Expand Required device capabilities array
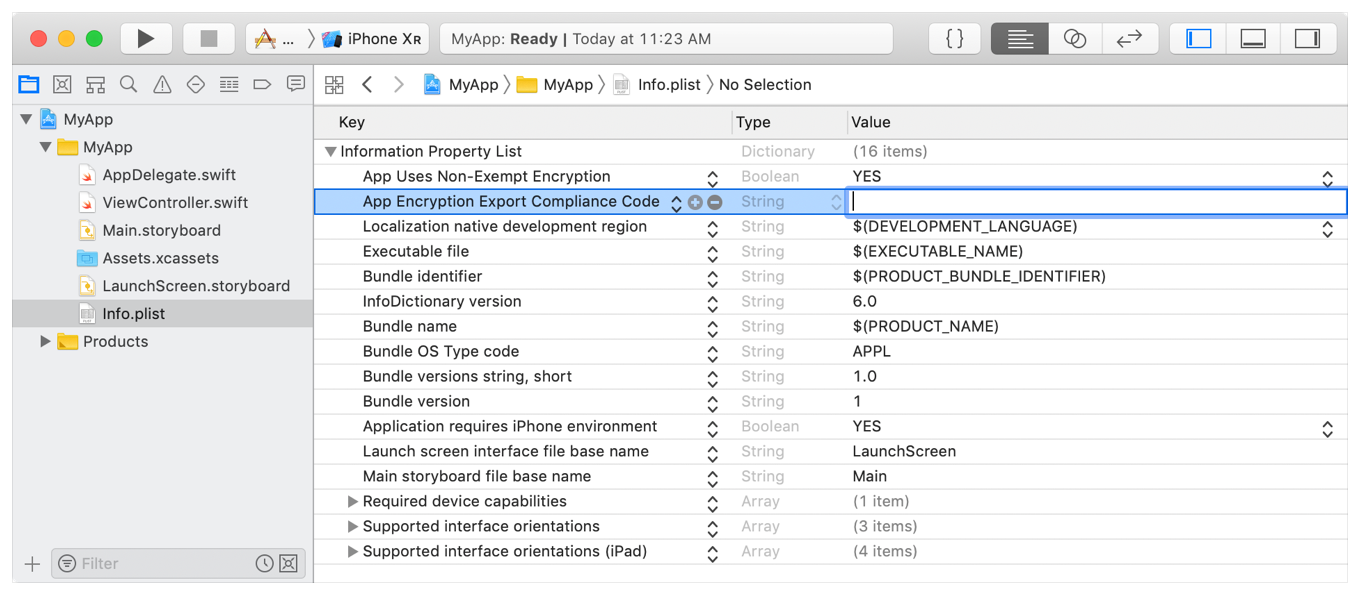Screen dimensions: 1360x595 click(x=352, y=501)
